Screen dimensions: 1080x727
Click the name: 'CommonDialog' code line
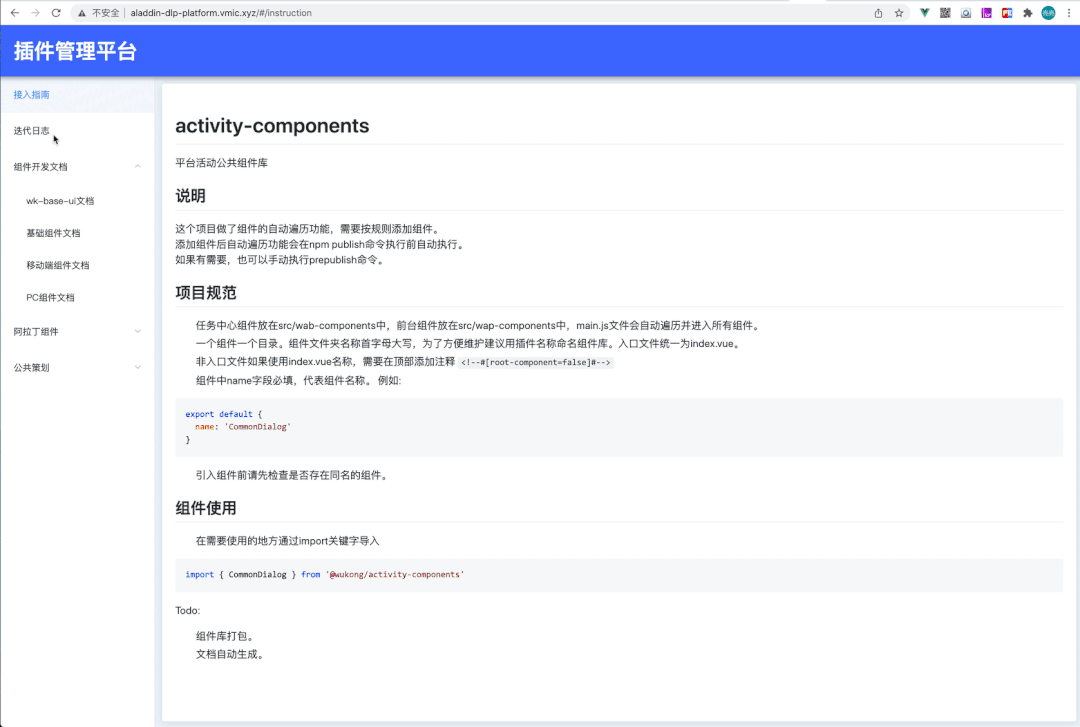point(242,427)
